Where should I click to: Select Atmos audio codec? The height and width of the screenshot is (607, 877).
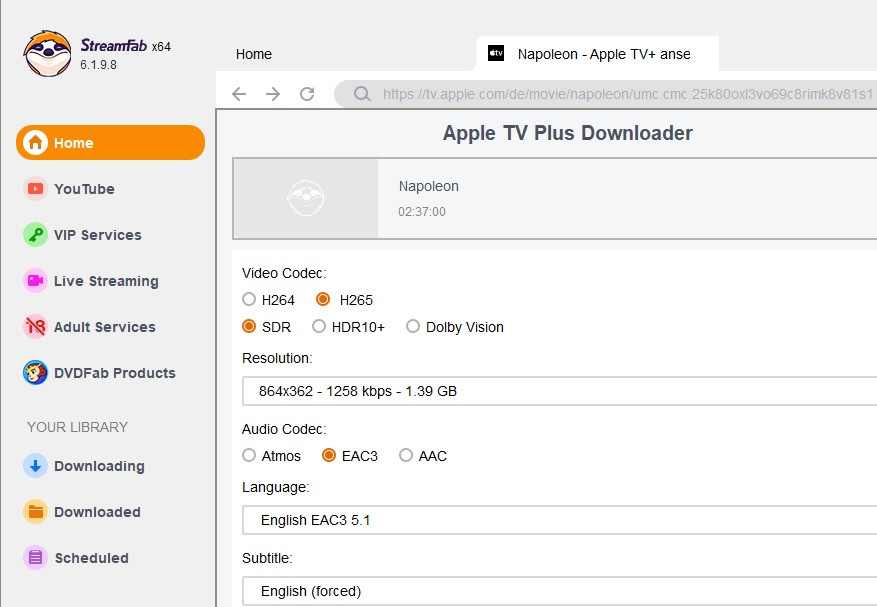point(249,456)
